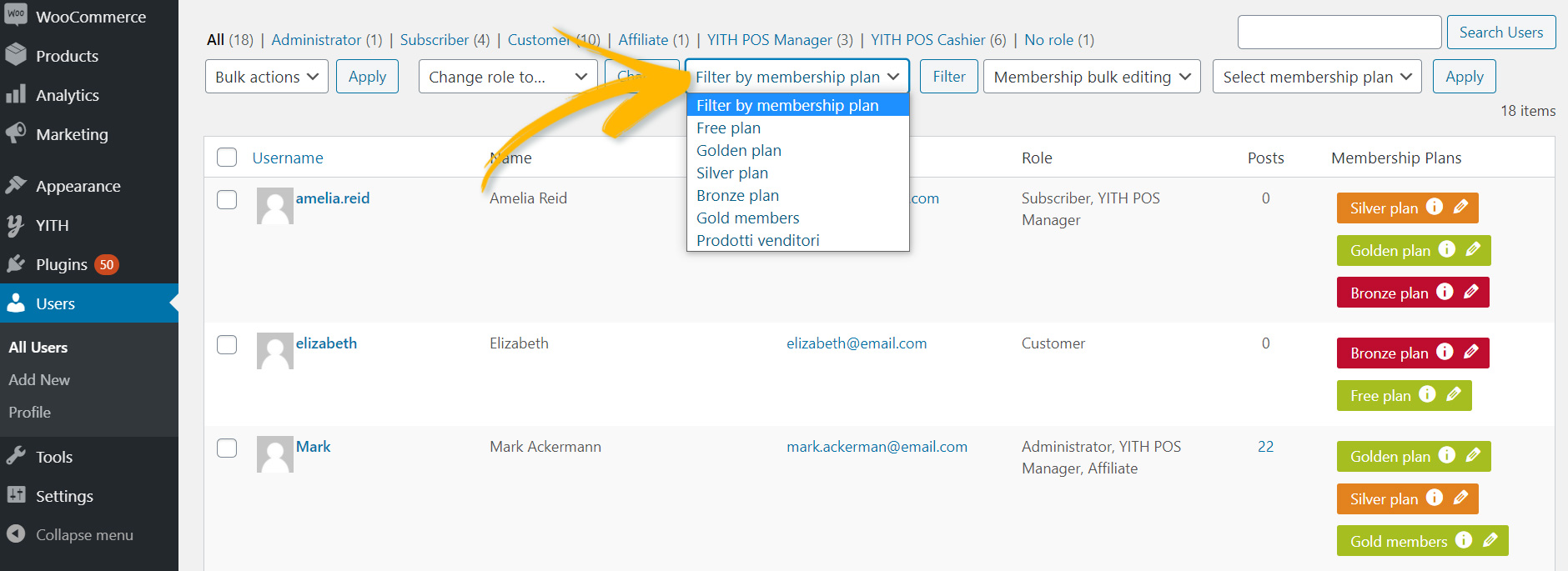1568x571 pixels.
Task: Show info for elizabeth's Bronze plan
Action: point(1445,352)
